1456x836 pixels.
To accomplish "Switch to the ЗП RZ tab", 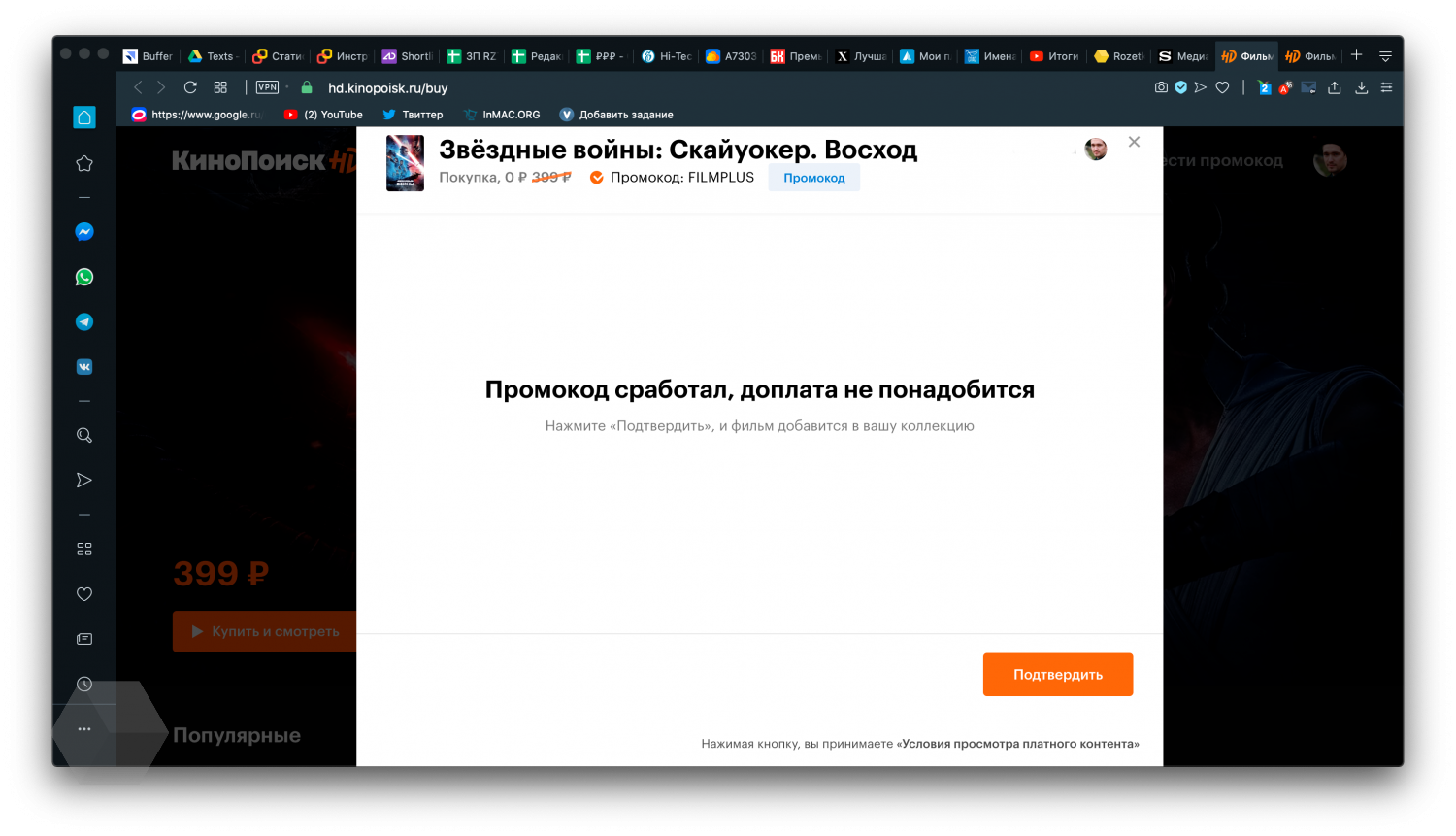I will [x=472, y=56].
